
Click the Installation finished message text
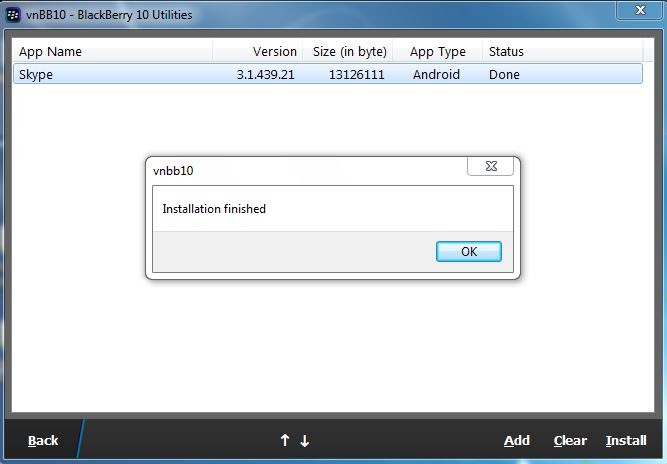pos(214,209)
